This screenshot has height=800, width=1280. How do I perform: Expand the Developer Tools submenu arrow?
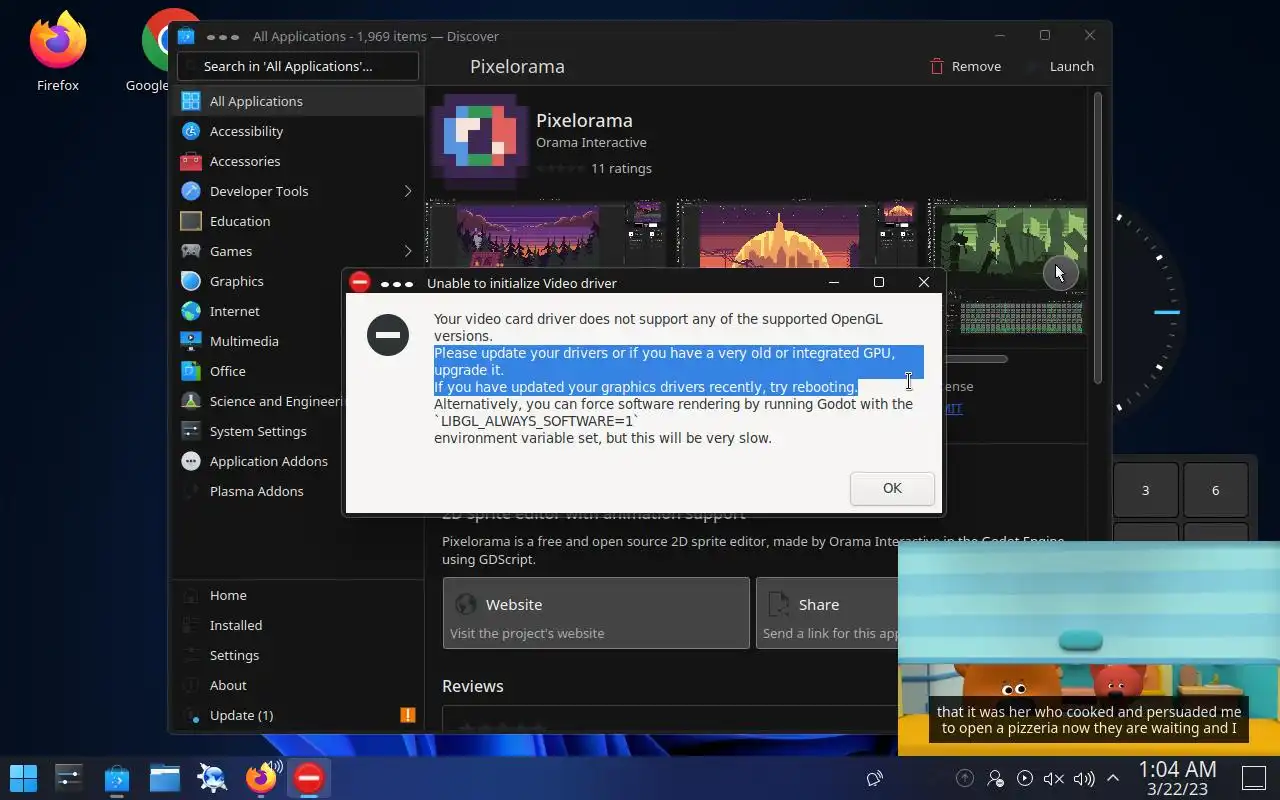pos(407,191)
